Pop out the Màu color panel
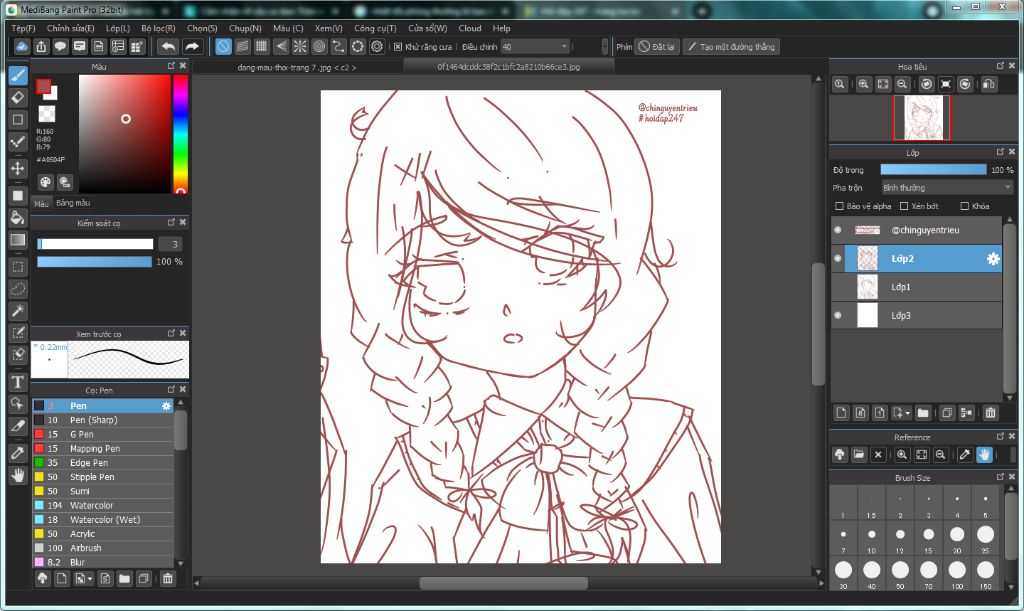Viewport: 1024px width, 611px height. [x=171, y=66]
